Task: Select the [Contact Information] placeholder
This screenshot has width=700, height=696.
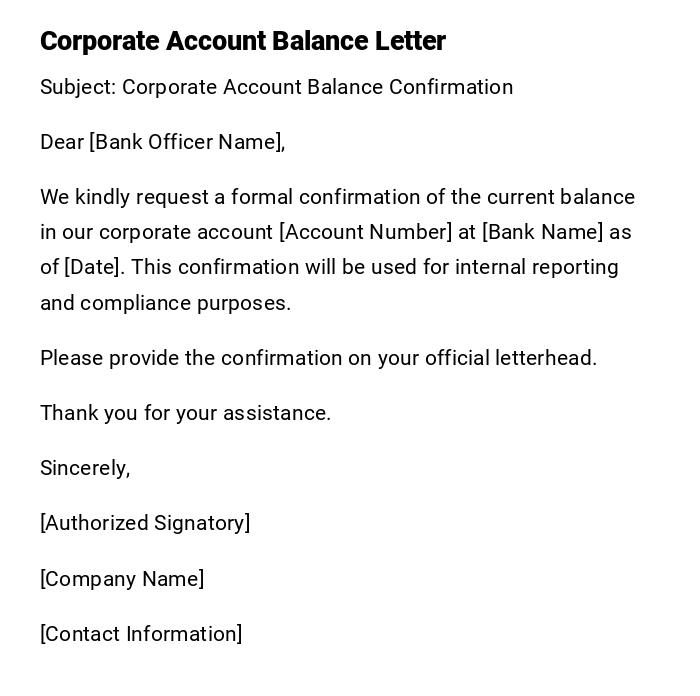Action: pos(141,634)
